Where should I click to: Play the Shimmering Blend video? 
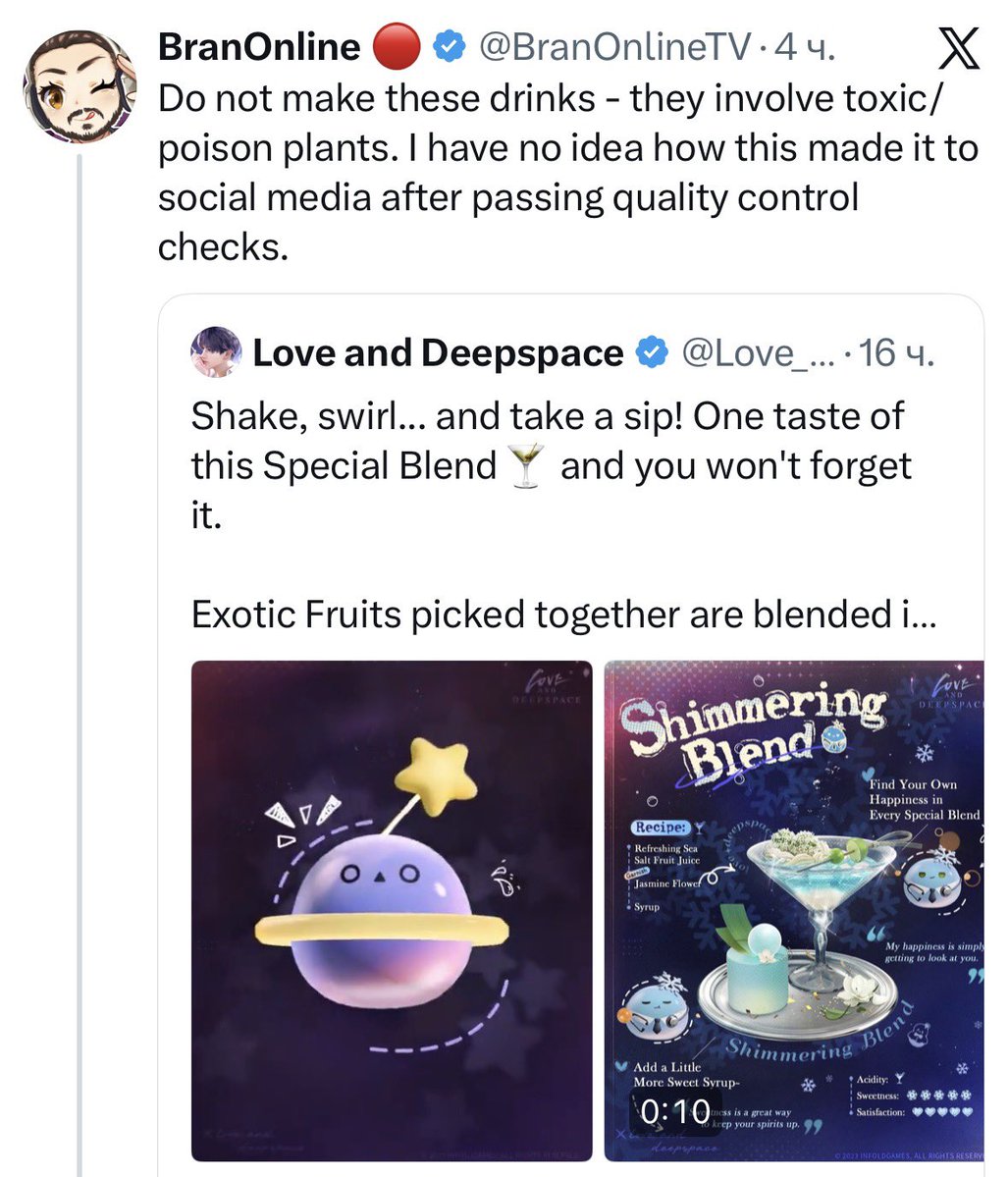(x=794, y=911)
